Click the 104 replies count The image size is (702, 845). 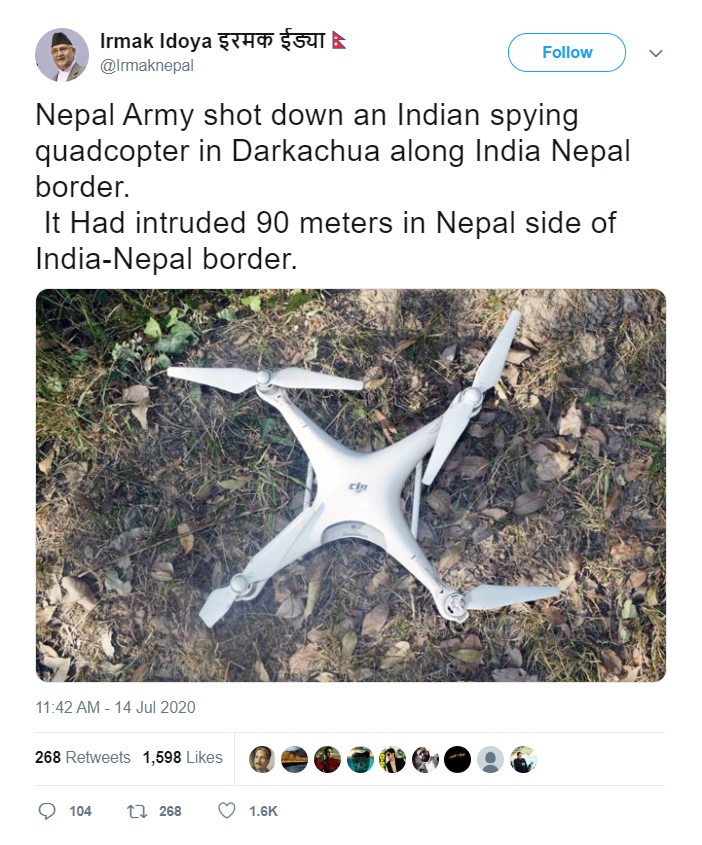(x=80, y=811)
